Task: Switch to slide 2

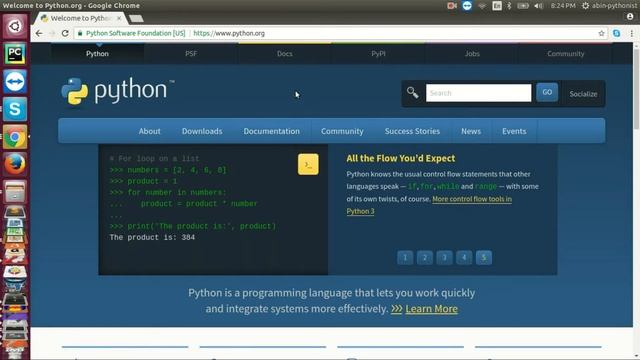Action: pos(424,258)
